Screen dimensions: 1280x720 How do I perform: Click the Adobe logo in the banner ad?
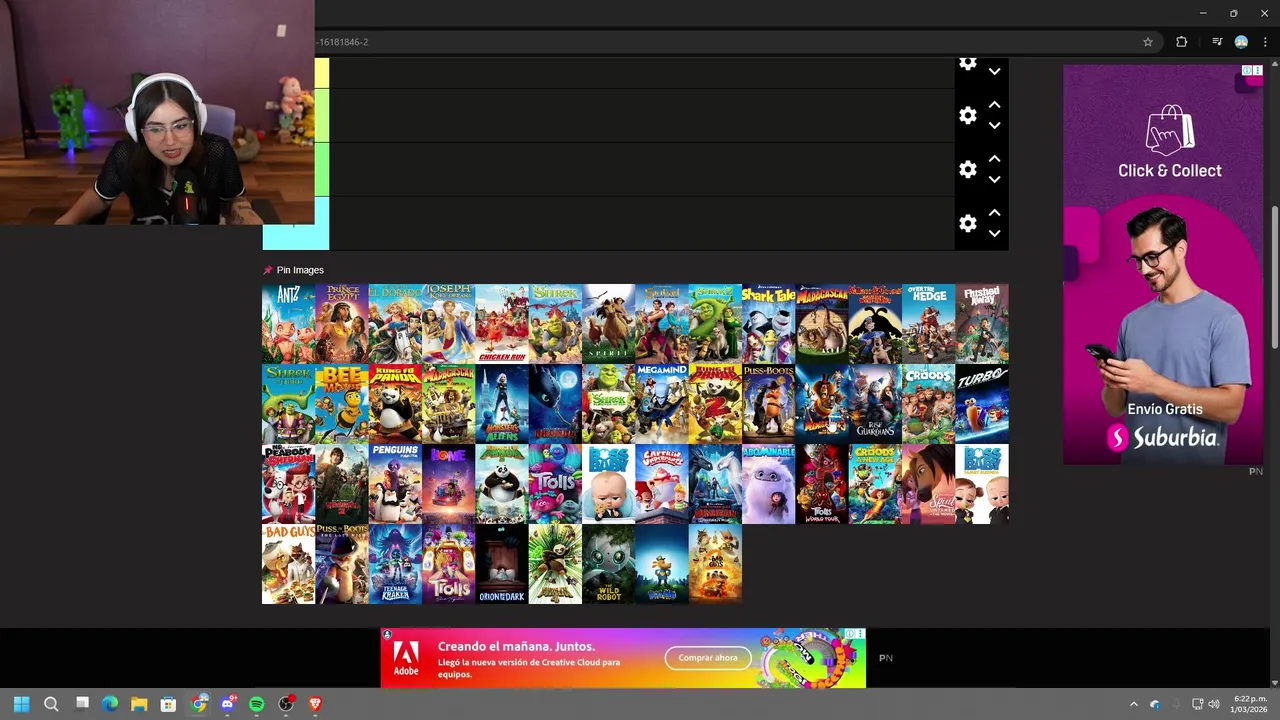click(406, 658)
